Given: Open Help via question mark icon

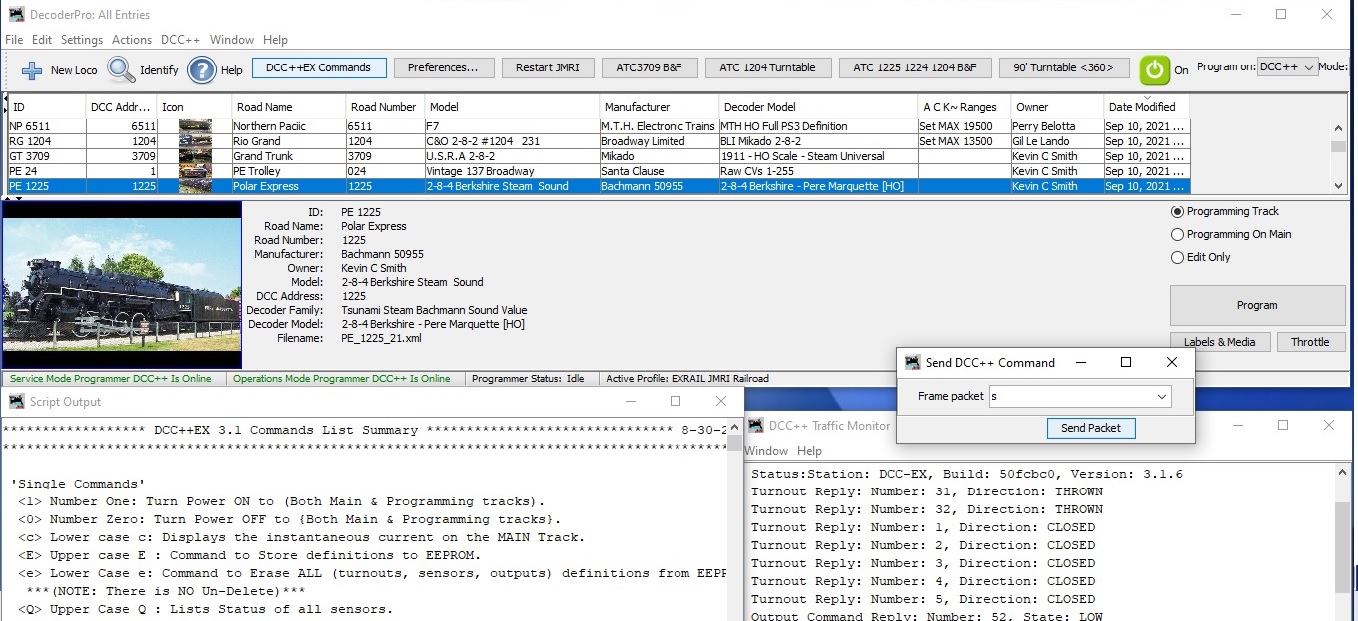Looking at the screenshot, I should pos(202,70).
